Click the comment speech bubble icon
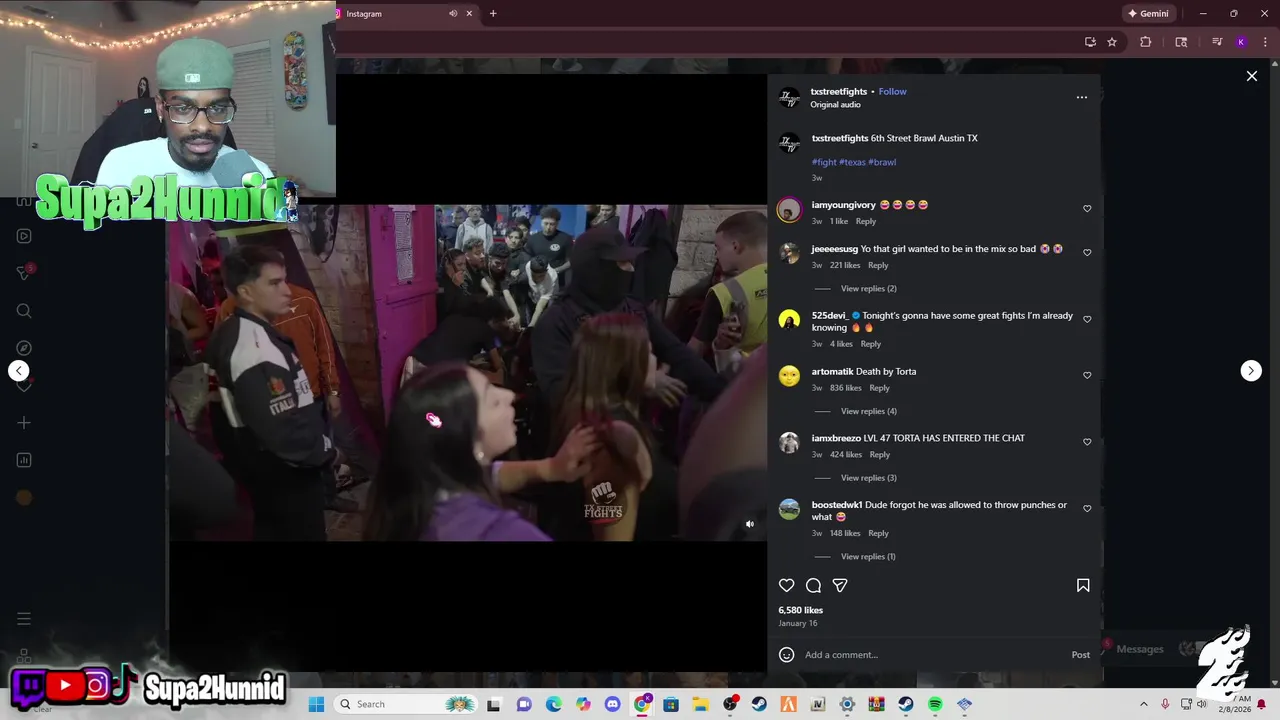Viewport: 1280px width, 720px height. click(x=813, y=586)
